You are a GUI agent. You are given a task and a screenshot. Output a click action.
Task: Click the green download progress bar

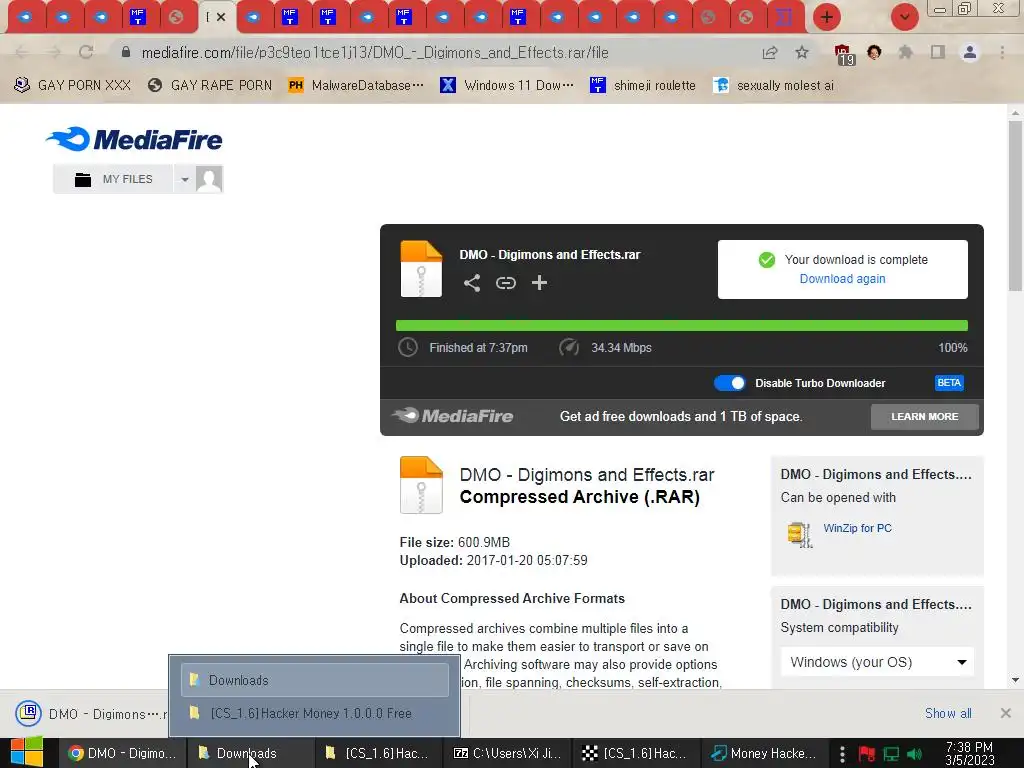(681, 325)
